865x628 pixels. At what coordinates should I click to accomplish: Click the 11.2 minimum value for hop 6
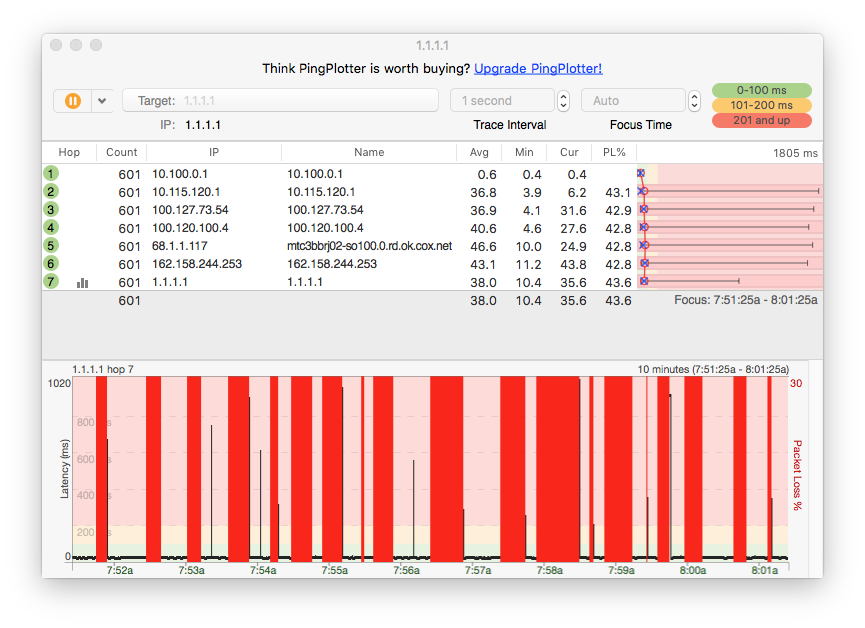[x=528, y=265]
